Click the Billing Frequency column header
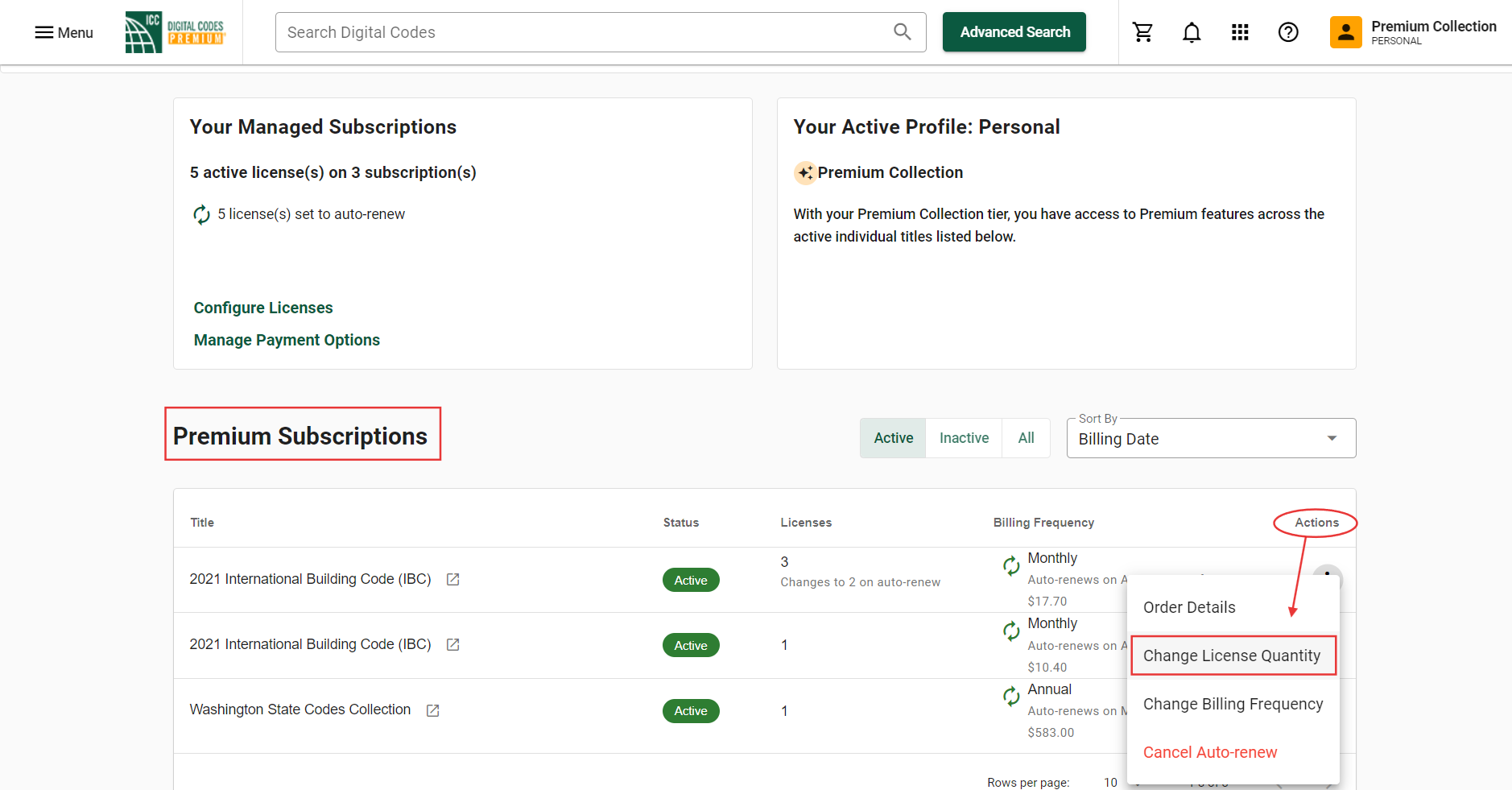Screen dimensions: 1512x790 click(1043, 523)
